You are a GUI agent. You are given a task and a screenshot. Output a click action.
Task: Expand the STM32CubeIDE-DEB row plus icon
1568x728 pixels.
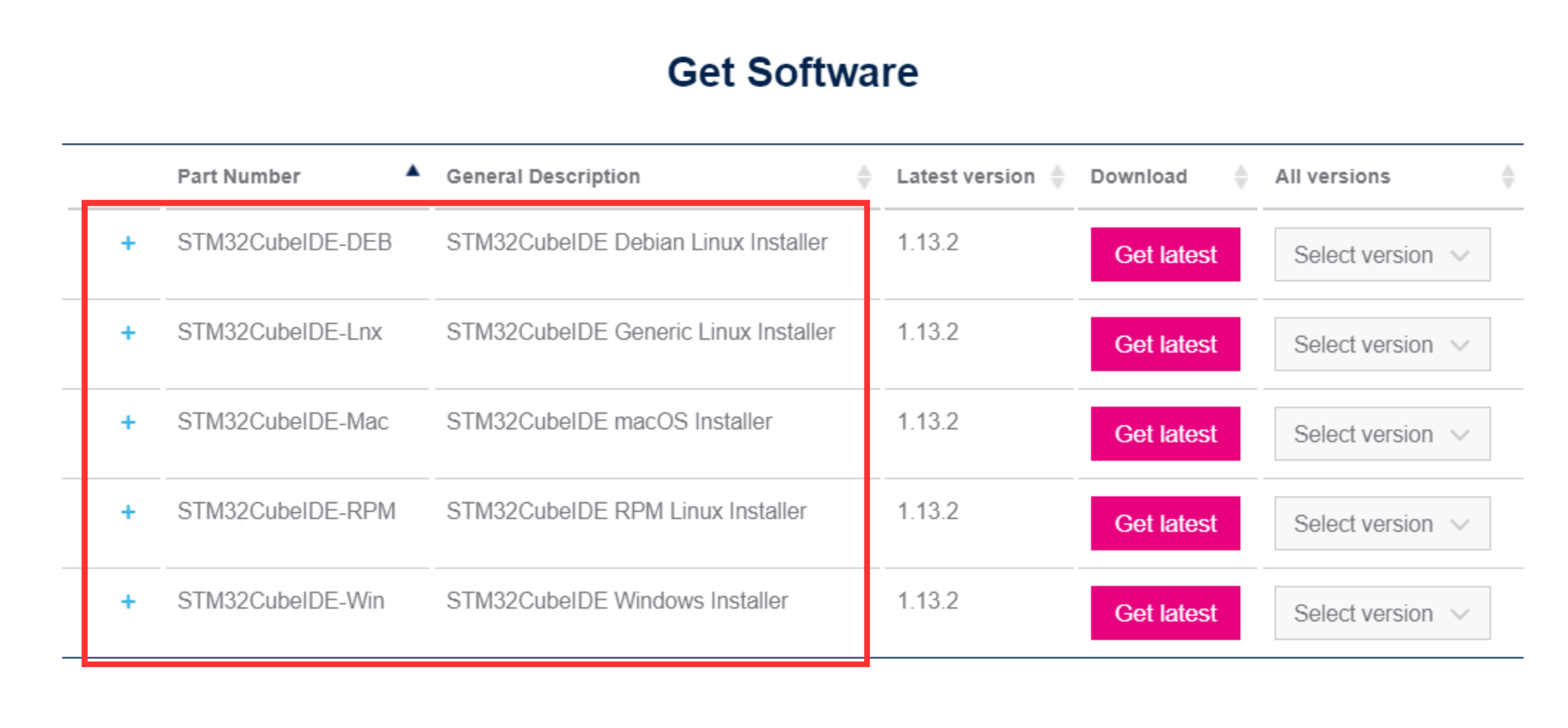[x=128, y=243]
